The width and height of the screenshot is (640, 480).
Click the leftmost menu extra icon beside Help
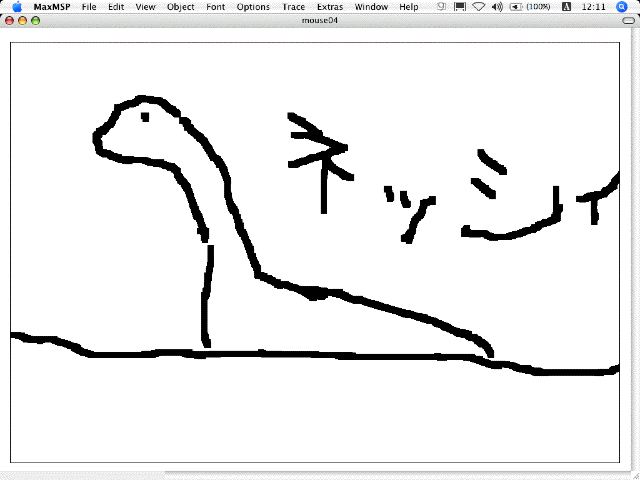[441, 7]
